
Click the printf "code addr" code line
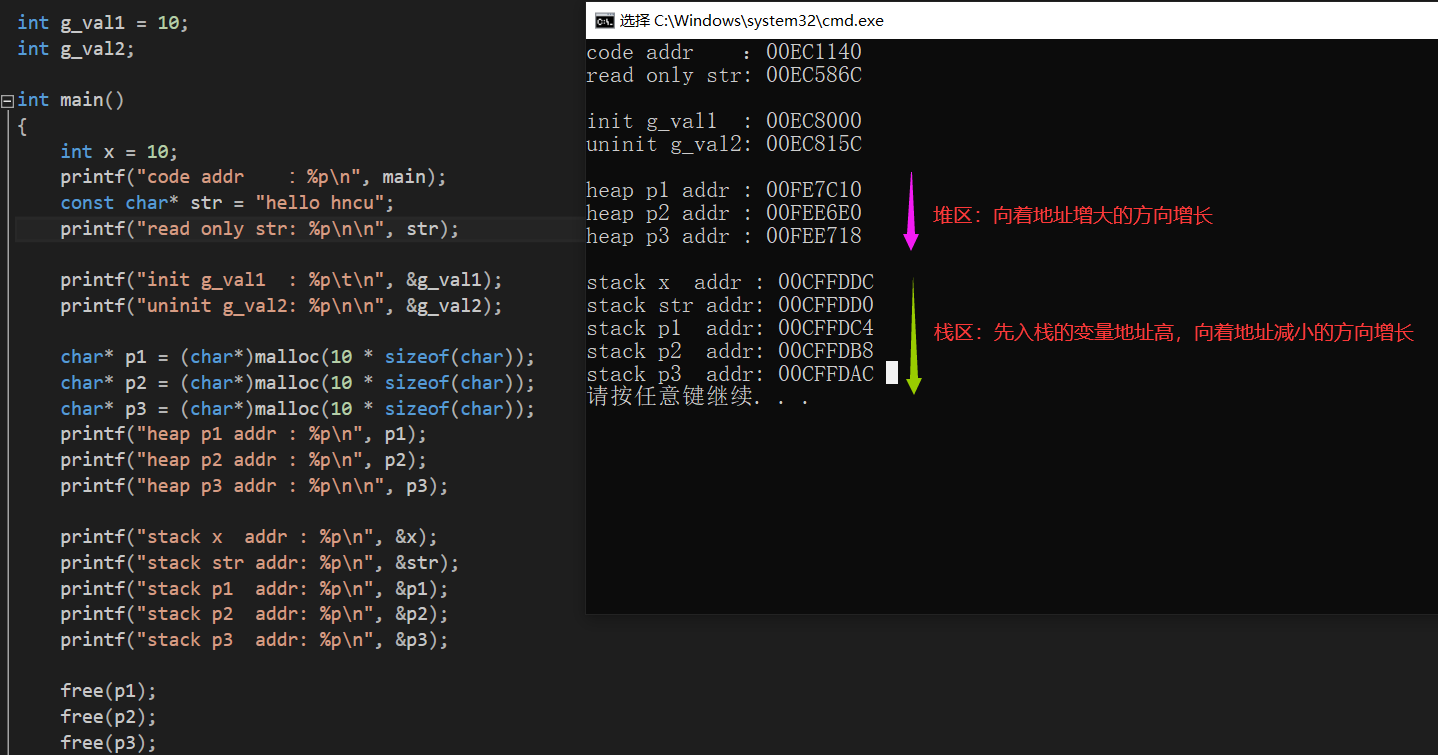tap(253, 177)
